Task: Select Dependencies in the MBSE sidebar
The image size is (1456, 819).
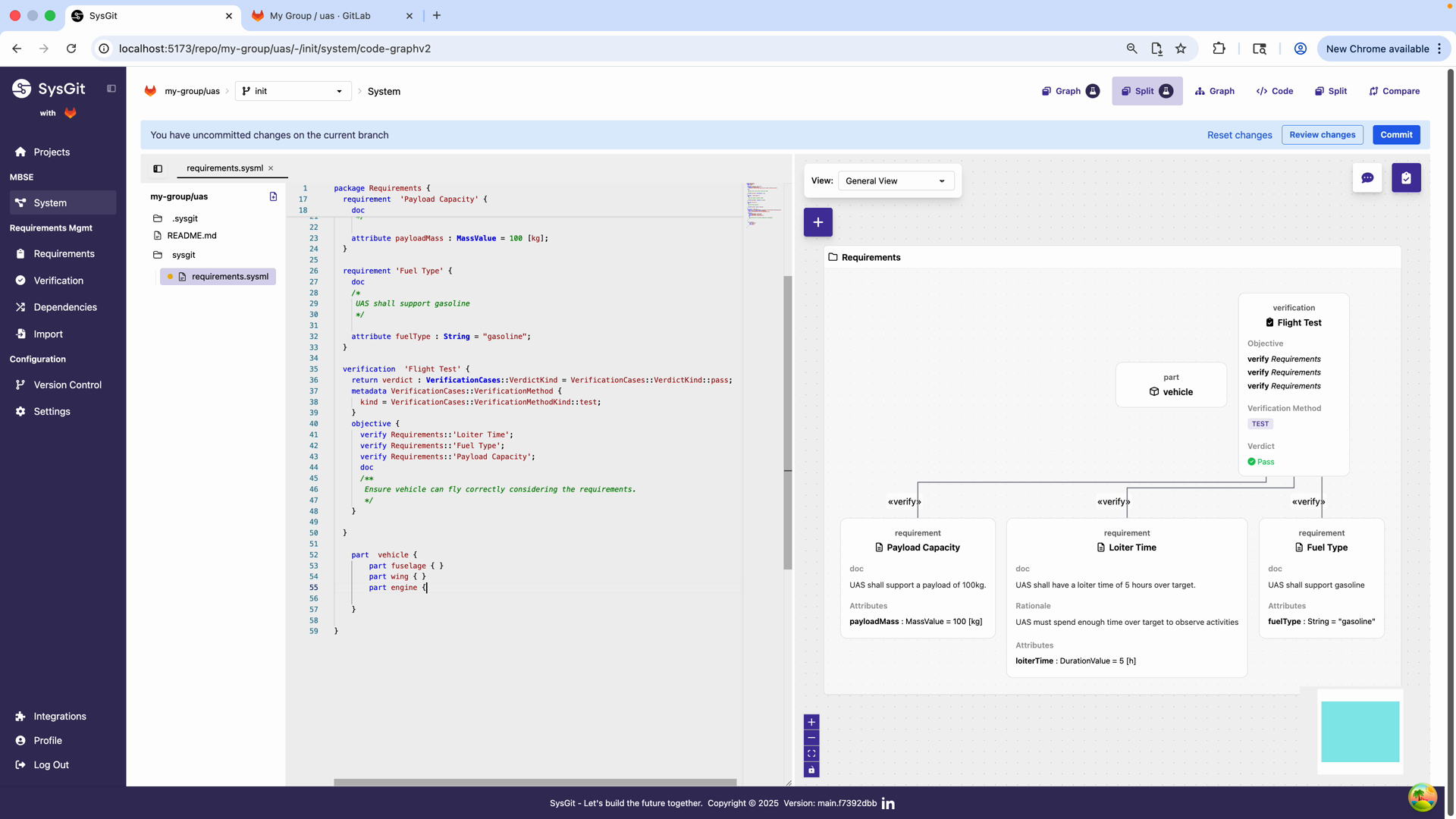Action: coord(64,307)
